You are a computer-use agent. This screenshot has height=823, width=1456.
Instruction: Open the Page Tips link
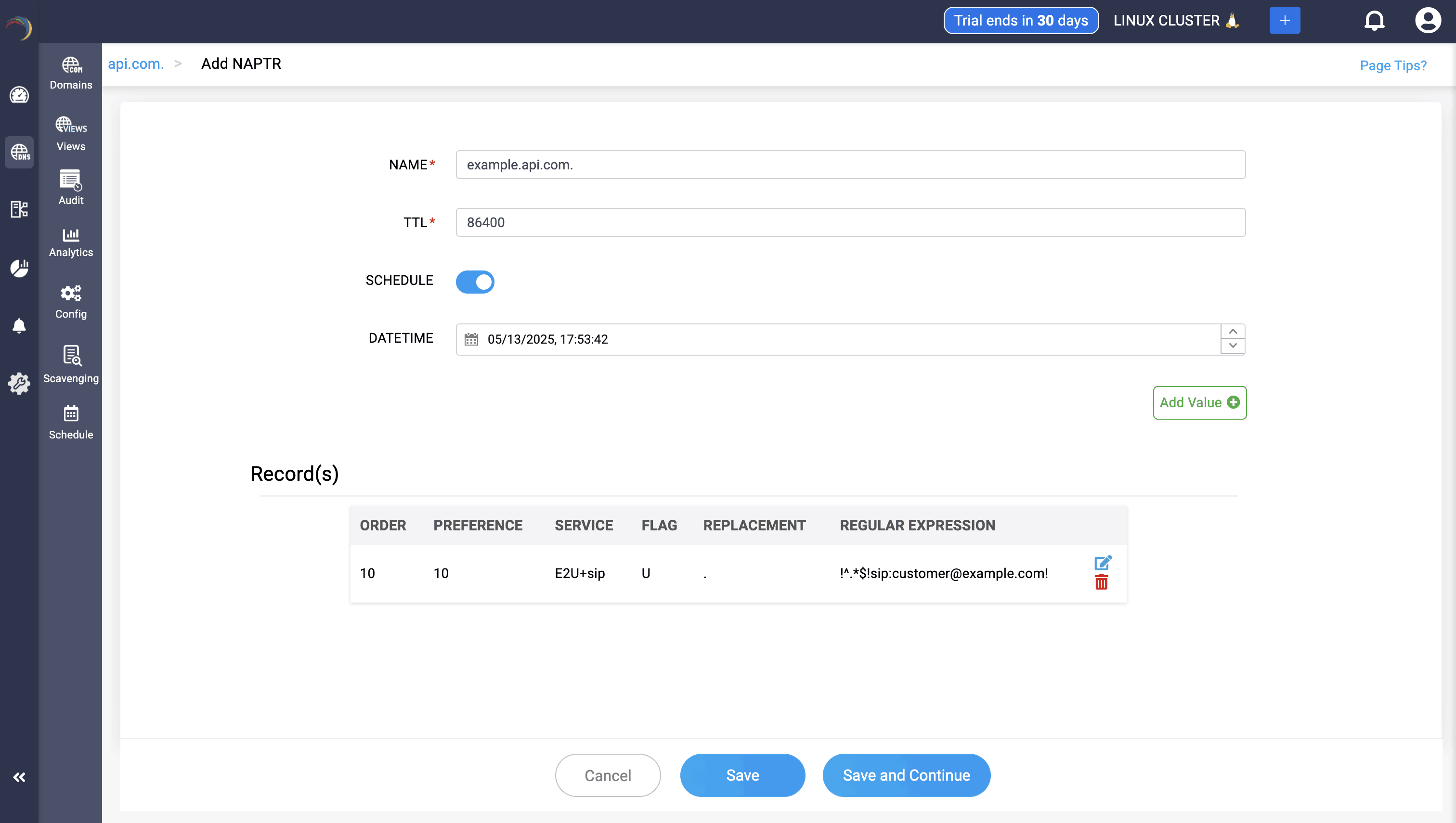[1392, 65]
